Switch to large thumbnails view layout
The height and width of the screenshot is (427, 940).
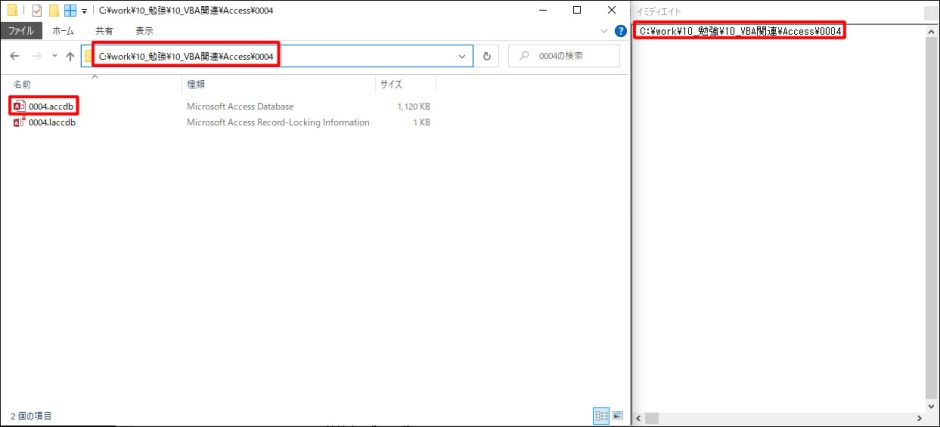click(x=617, y=415)
